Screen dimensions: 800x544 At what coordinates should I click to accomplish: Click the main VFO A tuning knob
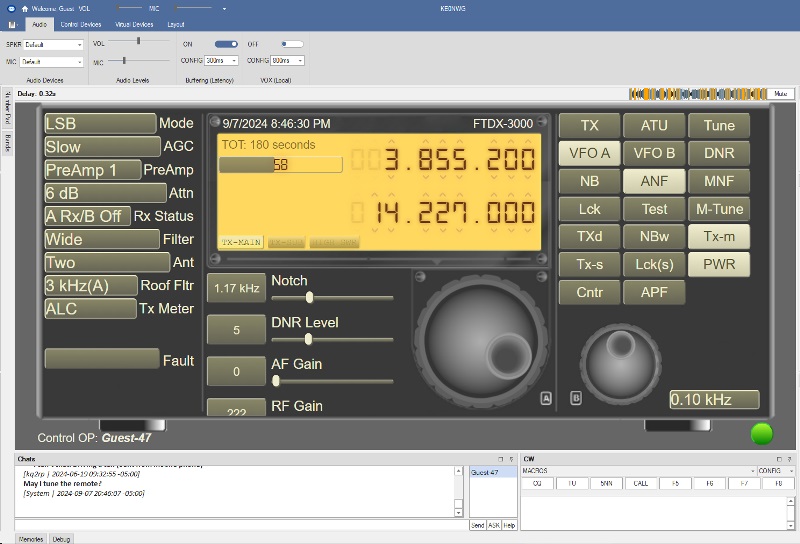[x=482, y=342]
